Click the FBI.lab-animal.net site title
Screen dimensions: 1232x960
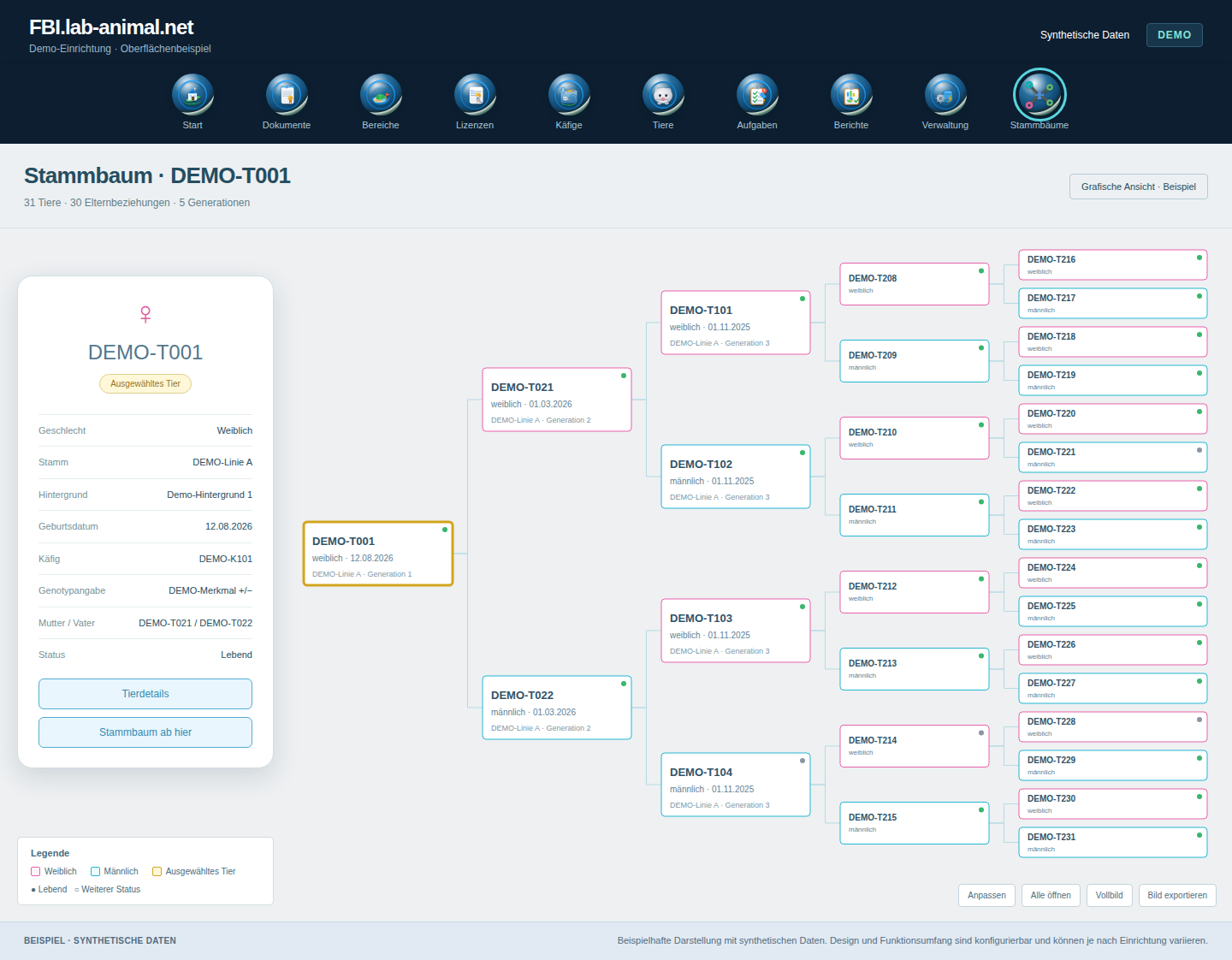coord(111,27)
